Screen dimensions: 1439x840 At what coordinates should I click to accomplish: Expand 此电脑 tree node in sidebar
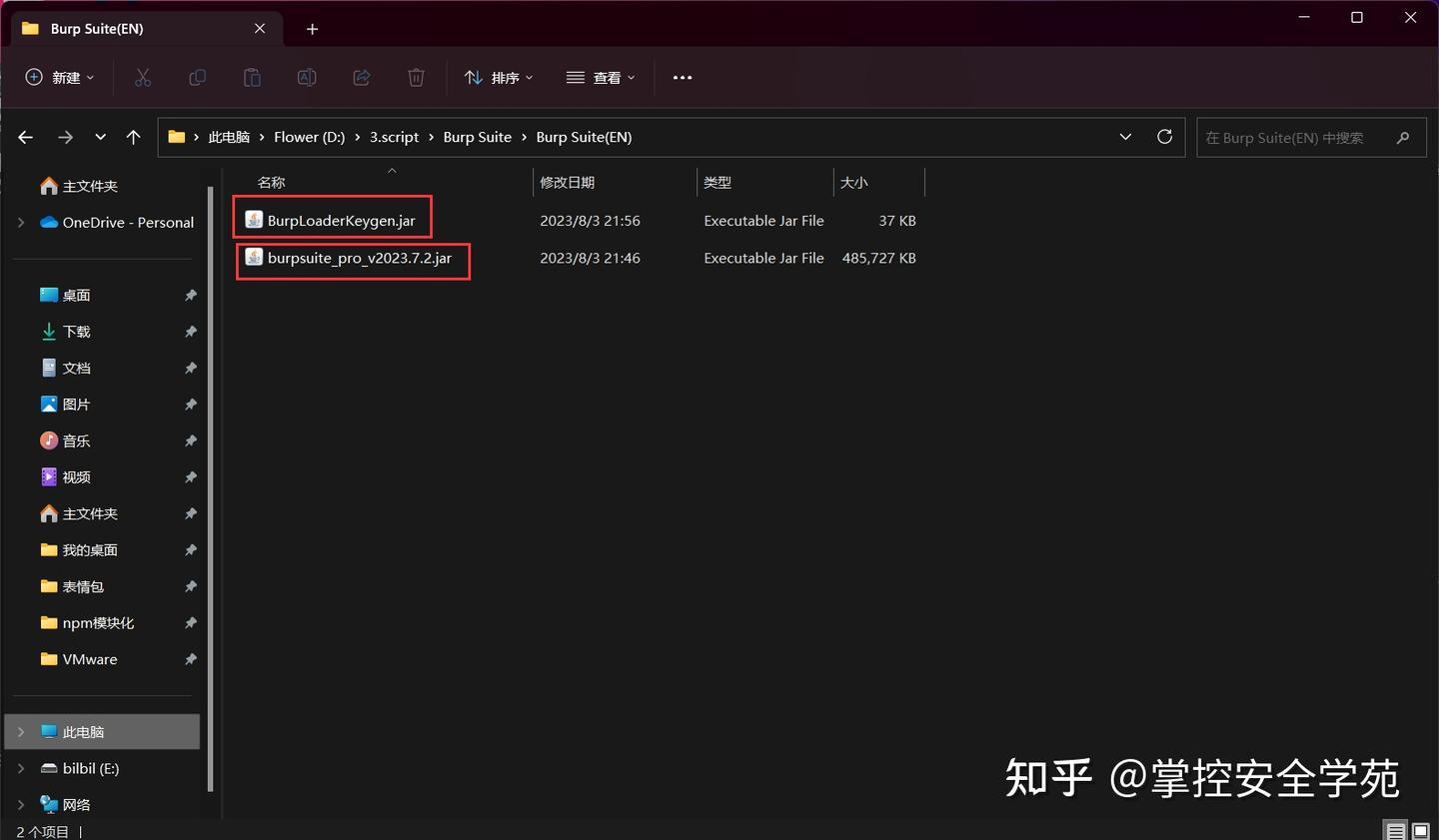click(21, 732)
